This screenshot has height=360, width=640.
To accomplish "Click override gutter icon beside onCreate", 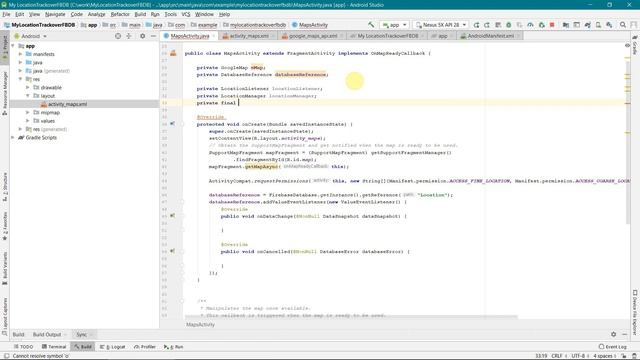I will point(173,124).
